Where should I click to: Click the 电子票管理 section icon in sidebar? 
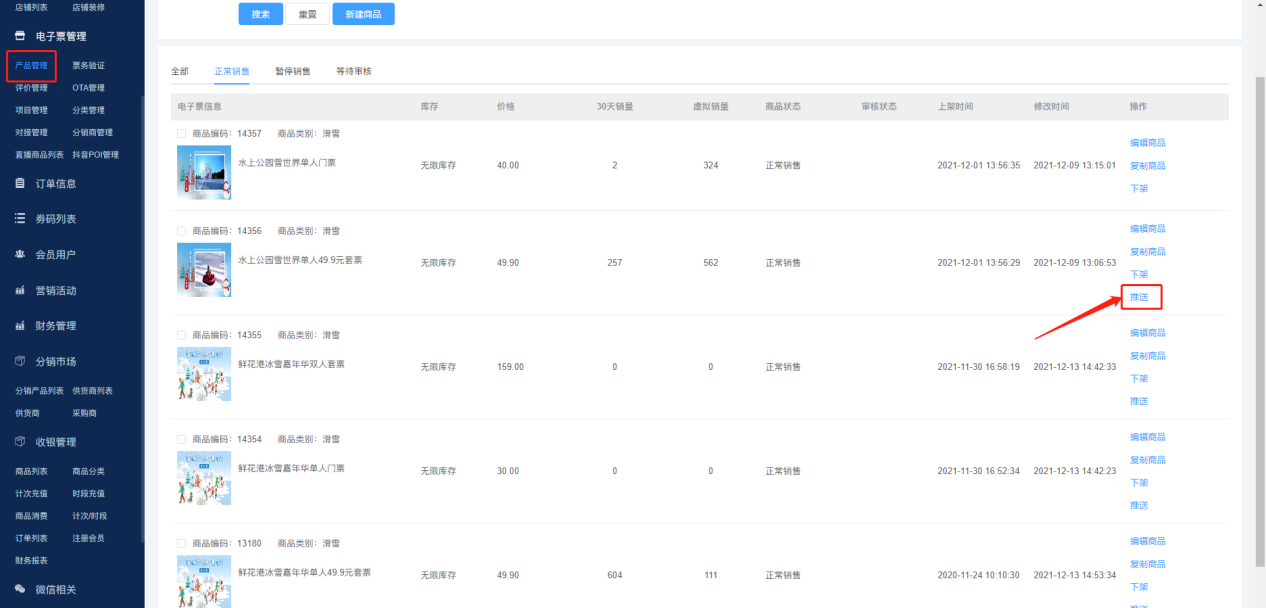pyautogui.click(x=20, y=36)
